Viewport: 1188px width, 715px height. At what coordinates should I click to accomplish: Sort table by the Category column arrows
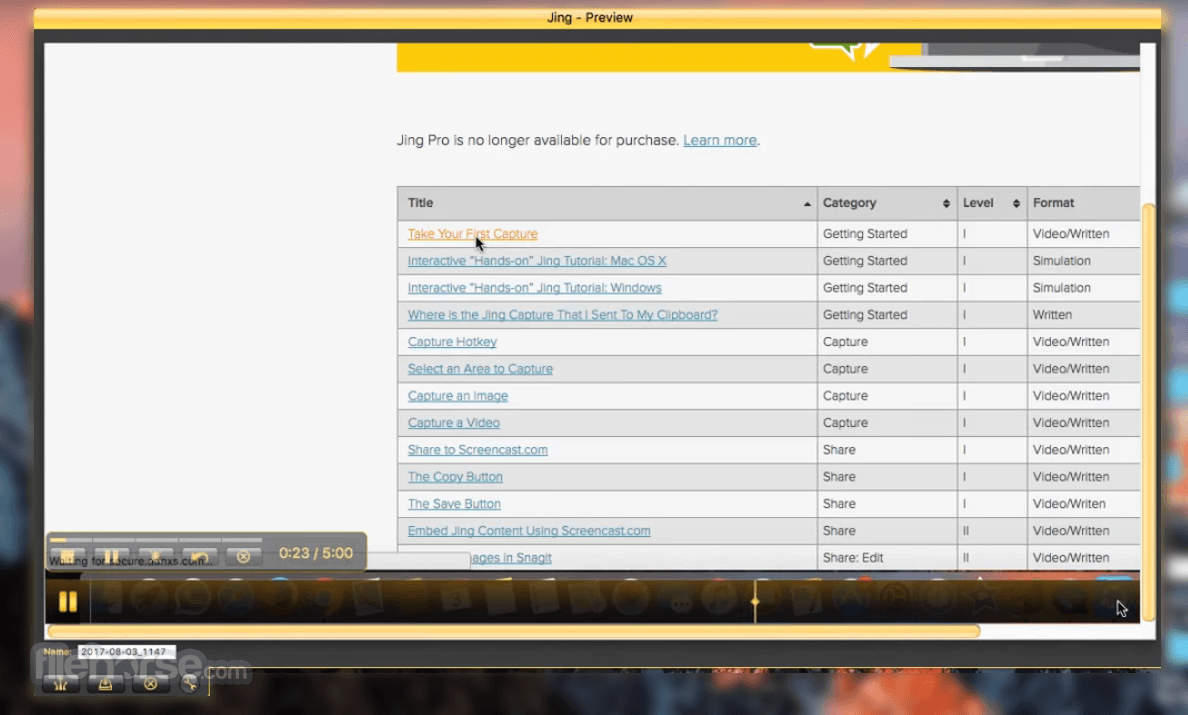click(946, 203)
